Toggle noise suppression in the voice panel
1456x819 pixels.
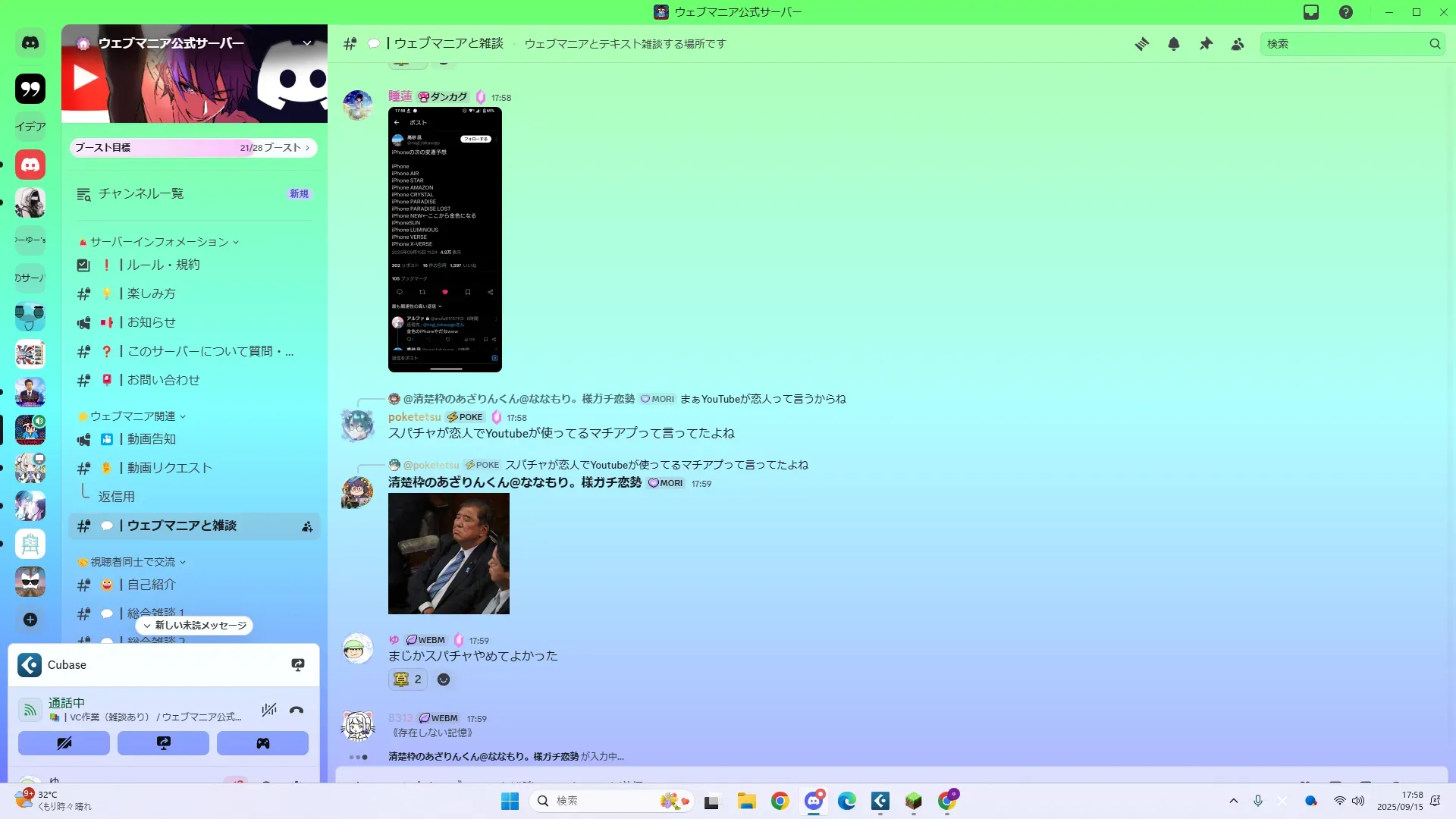click(268, 710)
